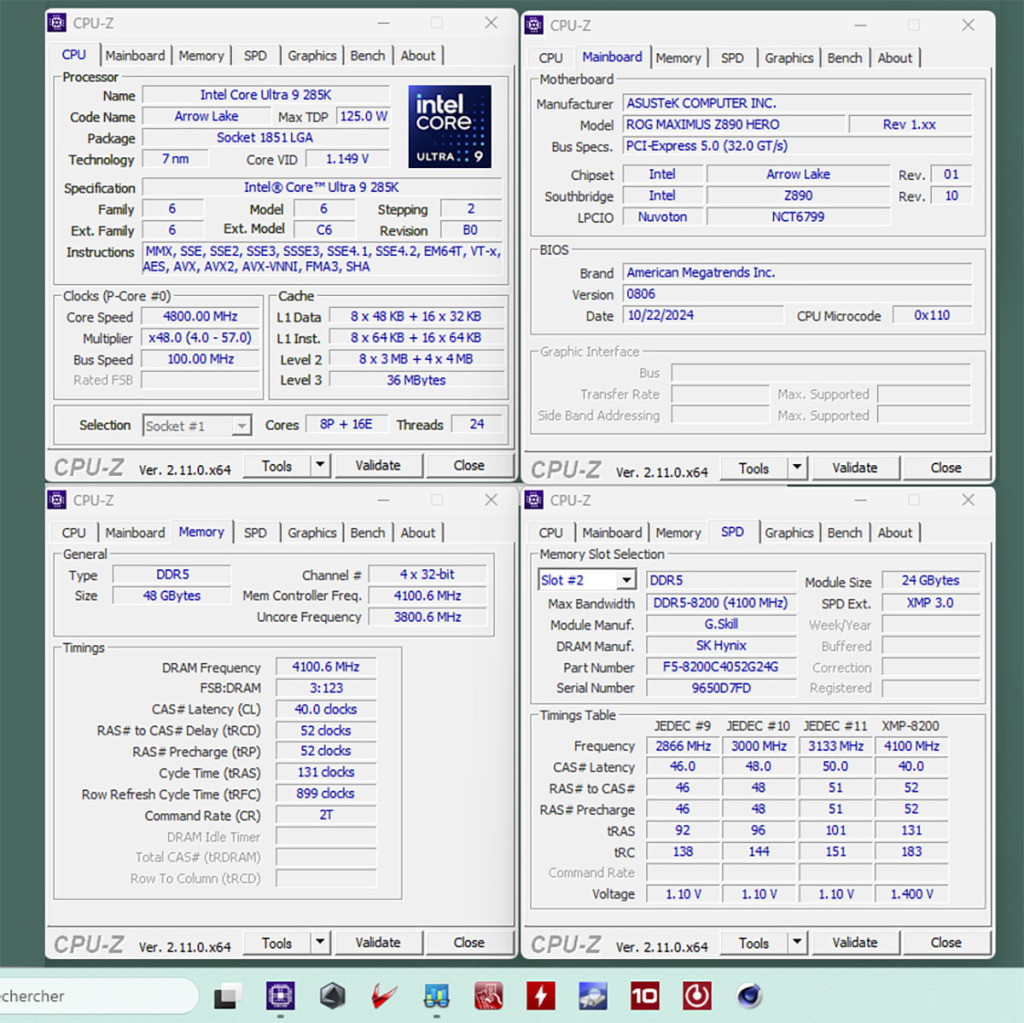The height and width of the screenshot is (1023, 1024).
Task: Open About tab in the Mainboard window
Action: [895, 57]
